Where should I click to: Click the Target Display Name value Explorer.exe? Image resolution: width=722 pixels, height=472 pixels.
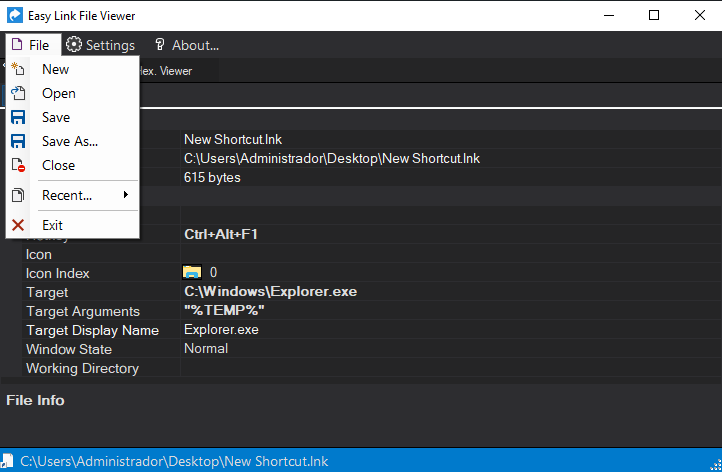221,330
